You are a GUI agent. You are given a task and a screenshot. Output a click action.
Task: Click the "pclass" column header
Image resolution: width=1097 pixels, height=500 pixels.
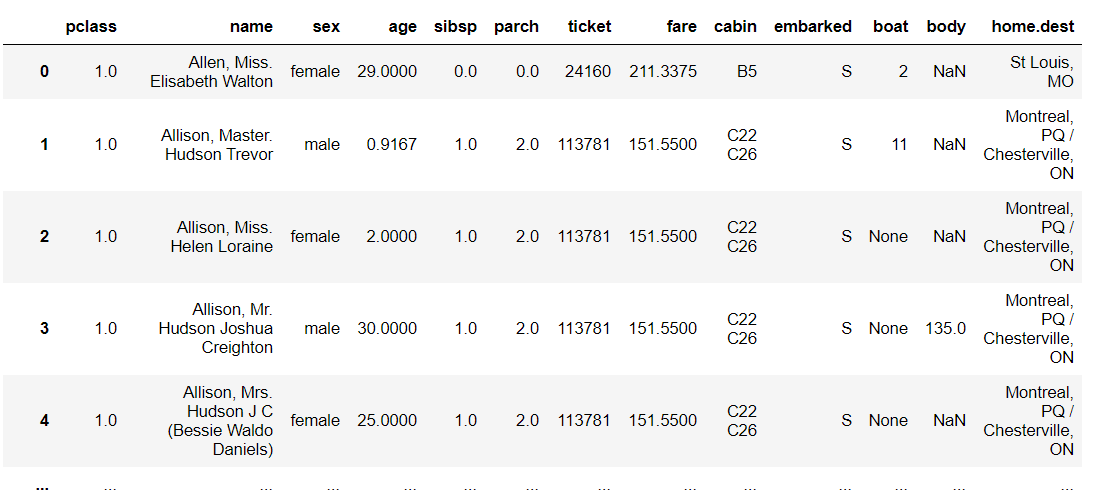click(91, 26)
